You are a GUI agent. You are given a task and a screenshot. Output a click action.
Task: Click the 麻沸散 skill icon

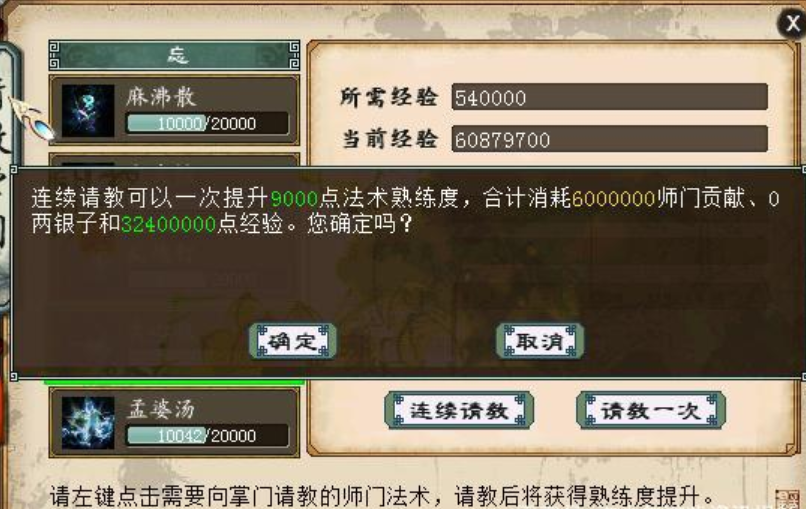click(88, 111)
